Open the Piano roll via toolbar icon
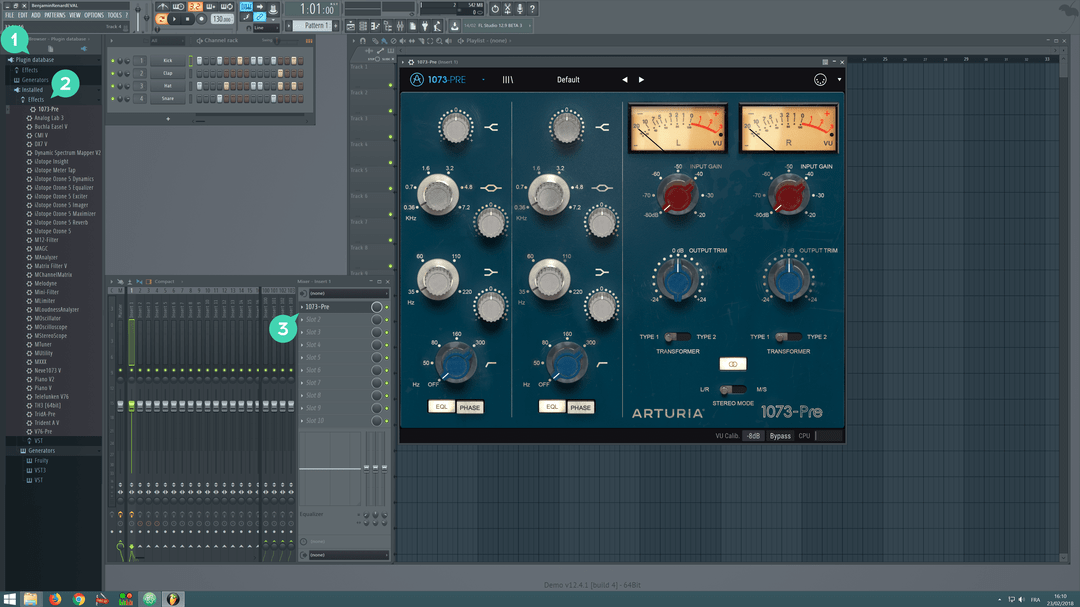 375,25
